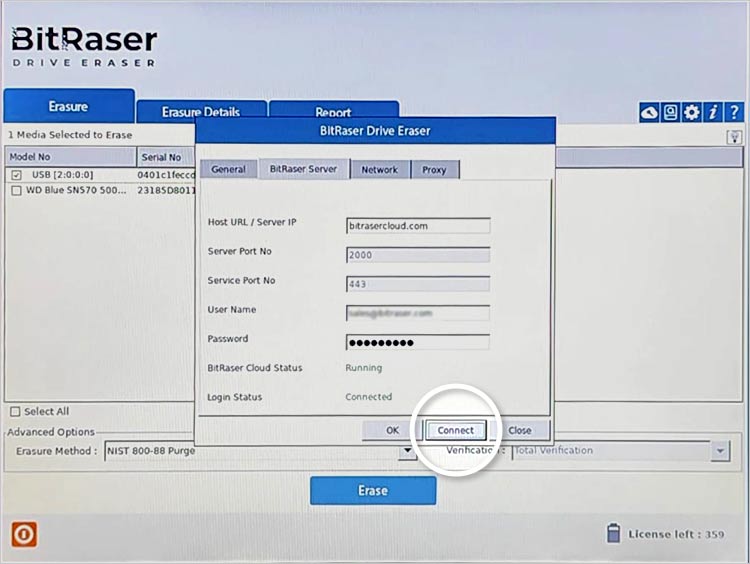The image size is (750, 564).
Task: Click the License left : 359 text
Action: pos(676,534)
